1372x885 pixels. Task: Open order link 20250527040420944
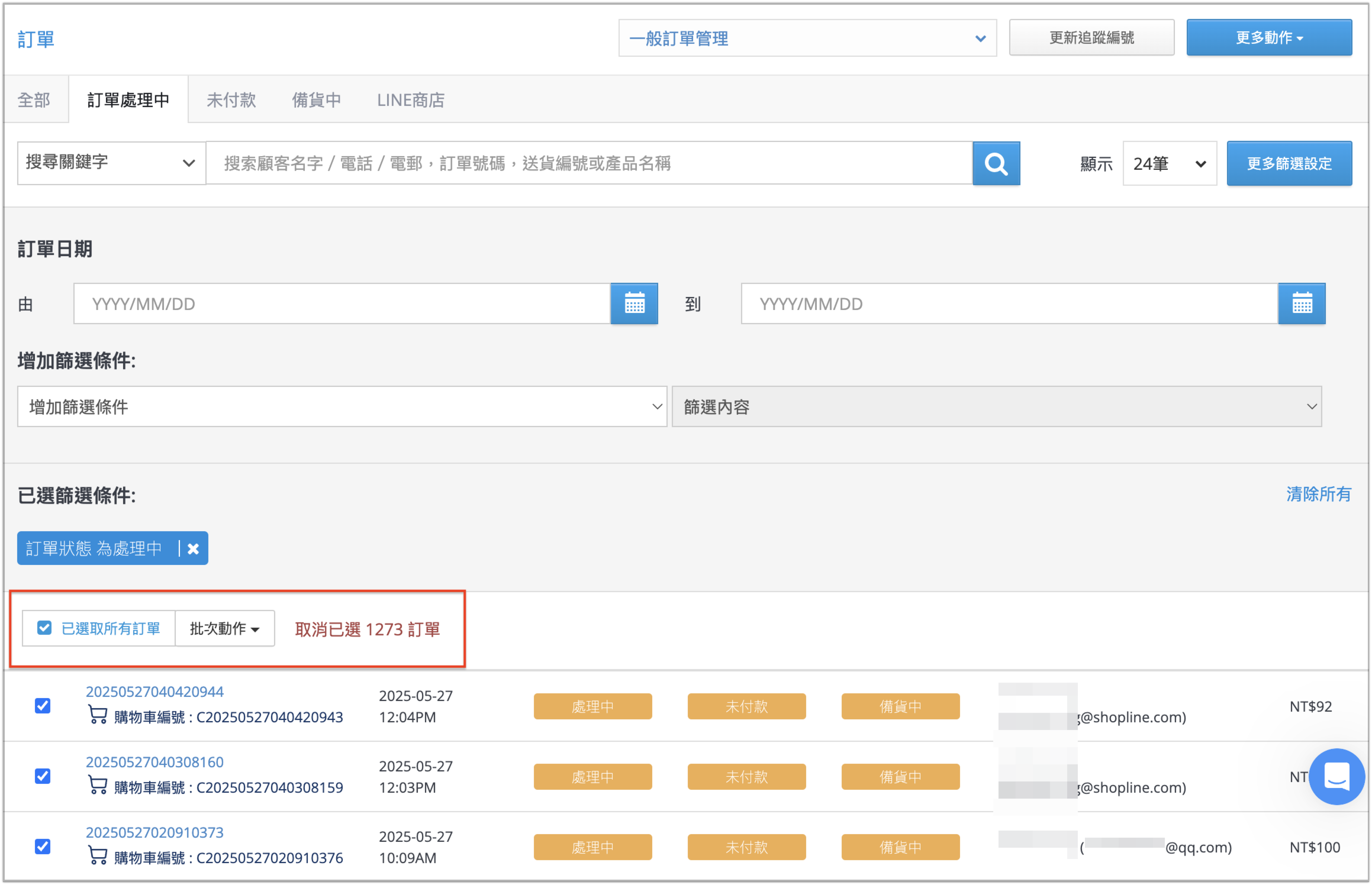pos(155,691)
